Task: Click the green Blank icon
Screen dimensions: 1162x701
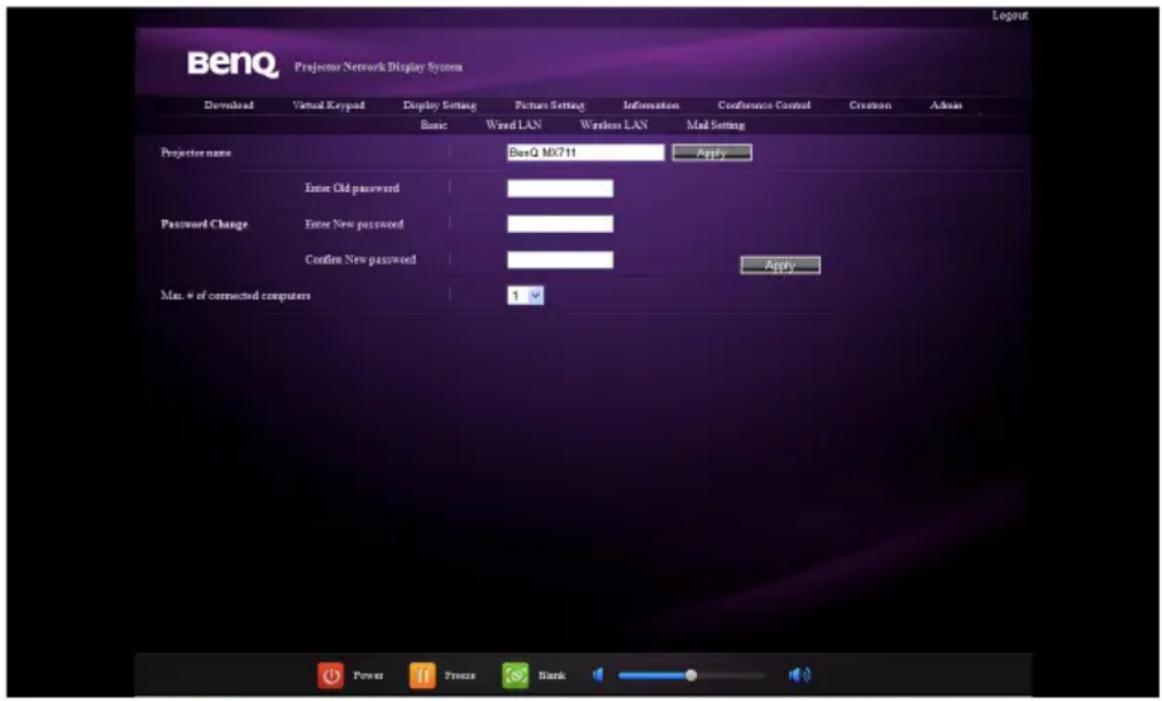Action: click(515, 675)
